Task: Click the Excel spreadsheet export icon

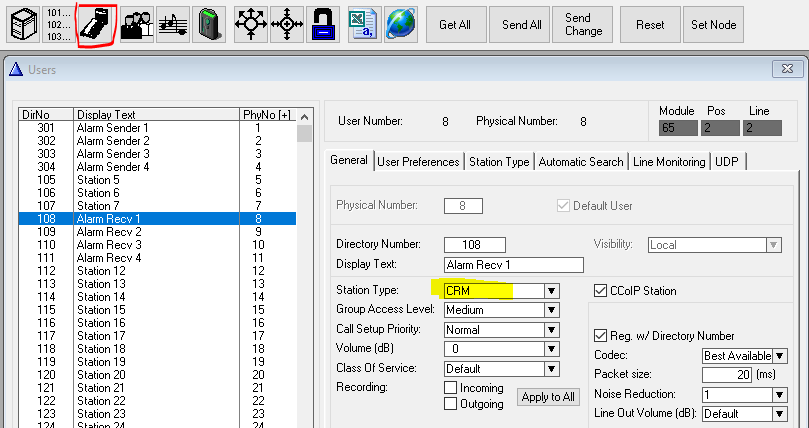Action: pyautogui.click(x=363, y=24)
